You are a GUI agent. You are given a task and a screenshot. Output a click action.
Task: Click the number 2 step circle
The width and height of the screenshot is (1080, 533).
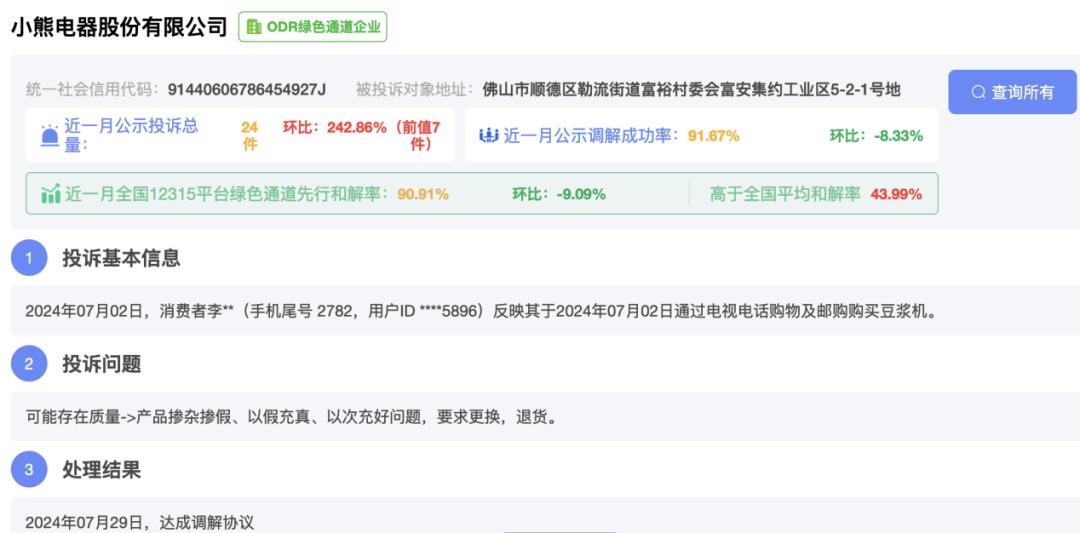pyautogui.click(x=29, y=364)
